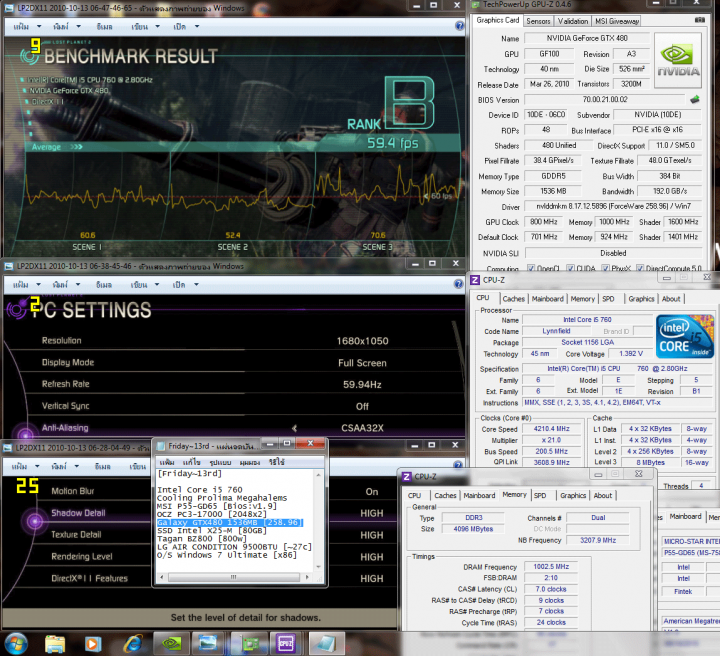
Task: Click the Notepad Friday~13rd title icon
Action: [x=161, y=446]
